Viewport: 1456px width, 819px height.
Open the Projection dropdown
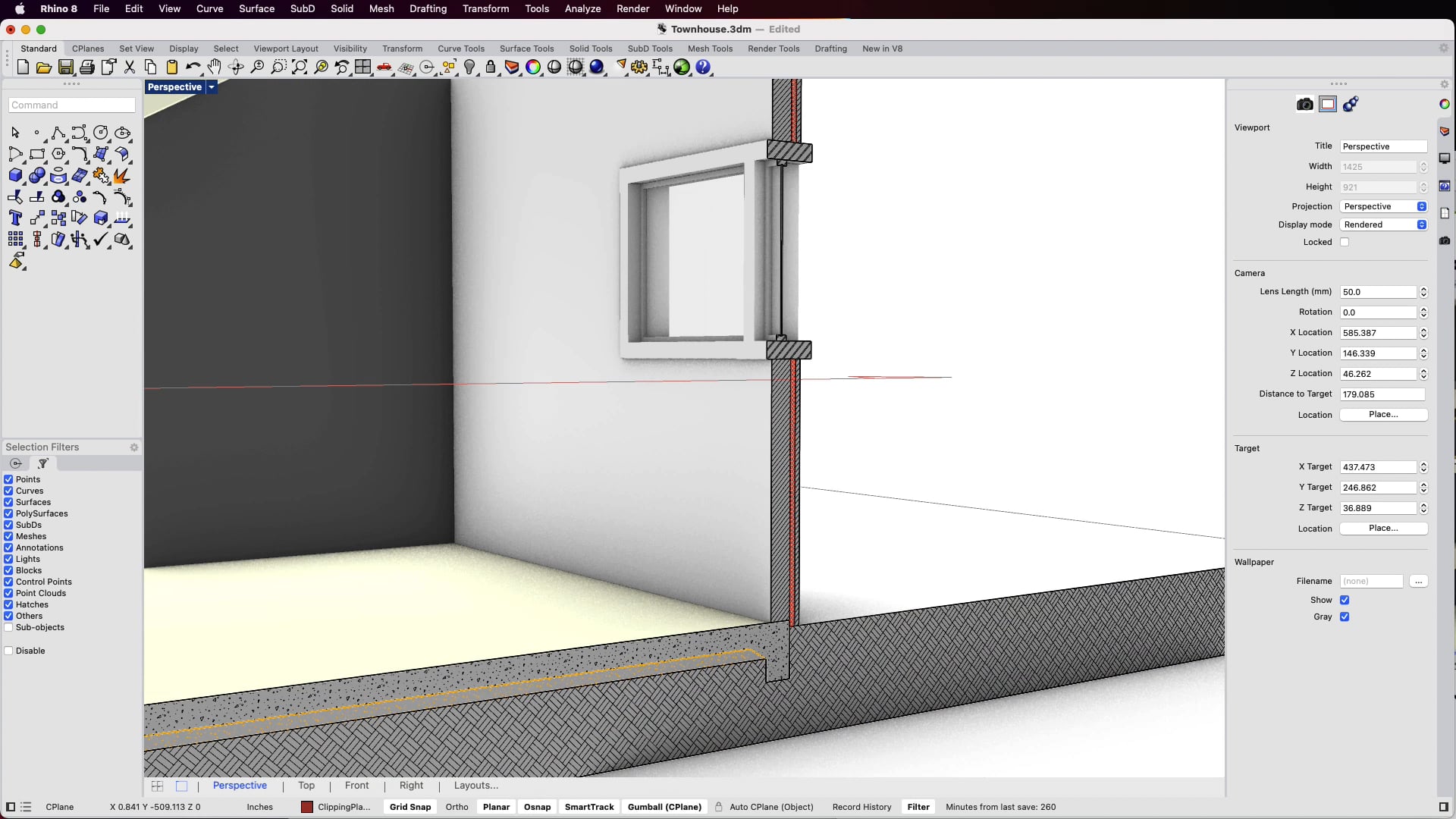coord(1384,206)
